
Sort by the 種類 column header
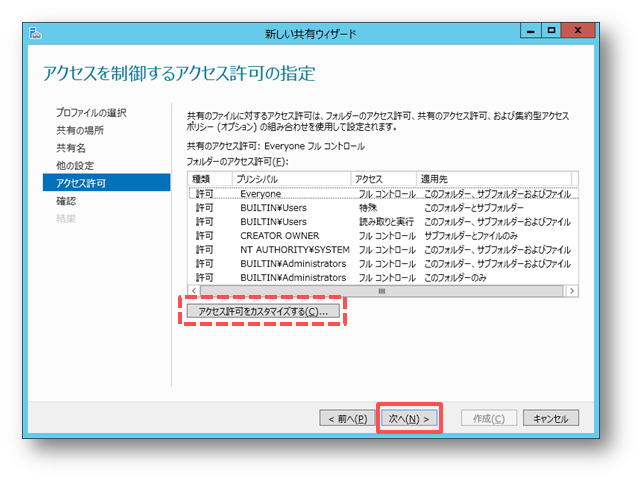tap(210, 179)
